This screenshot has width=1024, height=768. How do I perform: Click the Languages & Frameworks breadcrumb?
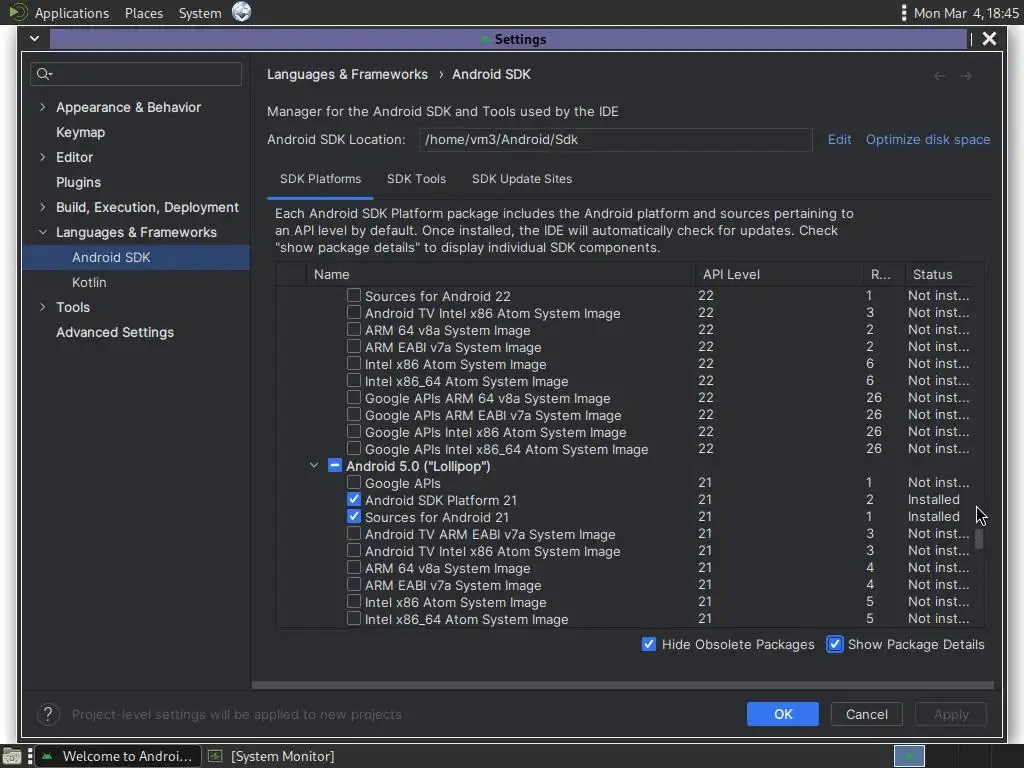[347, 74]
